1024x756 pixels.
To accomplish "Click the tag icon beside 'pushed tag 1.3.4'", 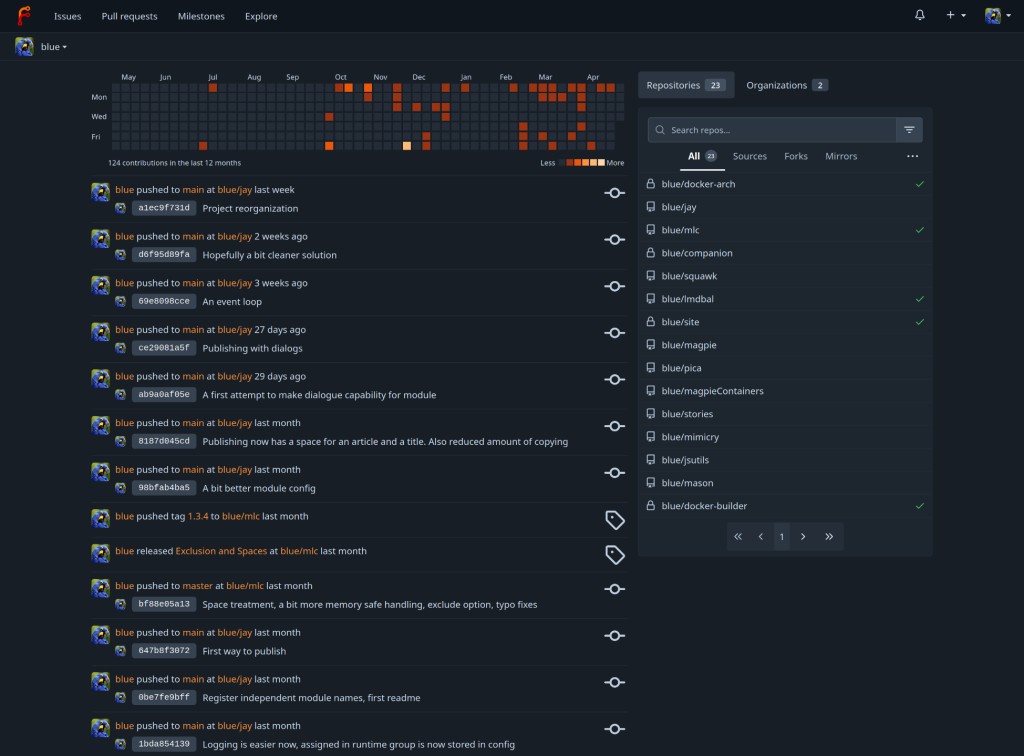I will tap(614, 522).
